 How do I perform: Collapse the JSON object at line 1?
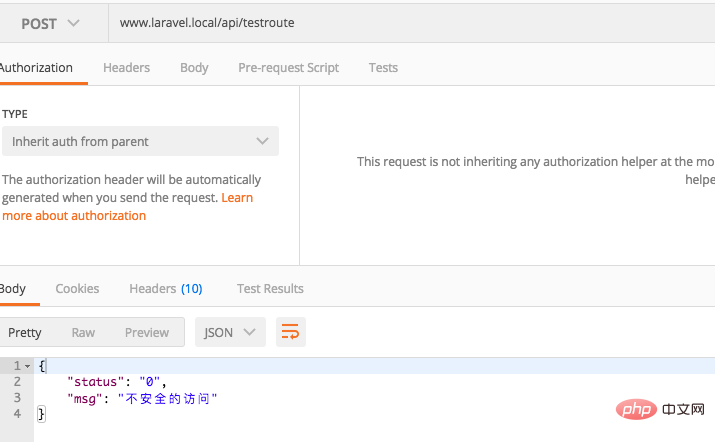pos(27,366)
